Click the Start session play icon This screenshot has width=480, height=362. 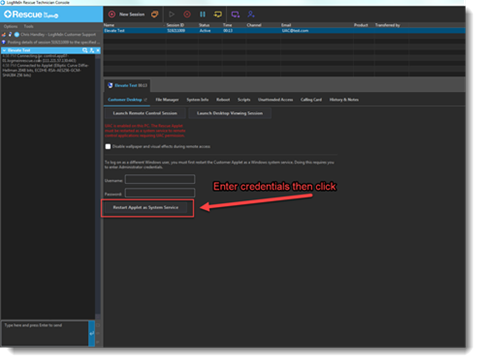point(171,14)
